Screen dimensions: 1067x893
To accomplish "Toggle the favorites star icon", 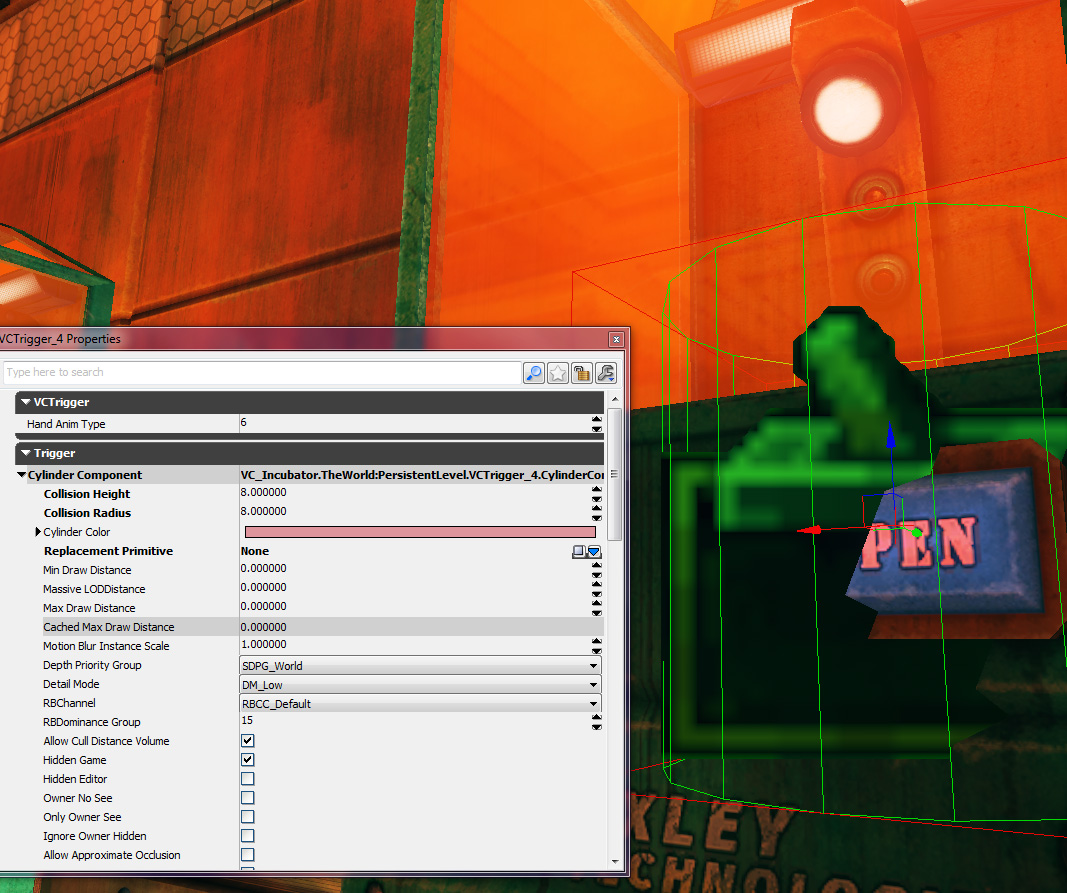I will (557, 373).
